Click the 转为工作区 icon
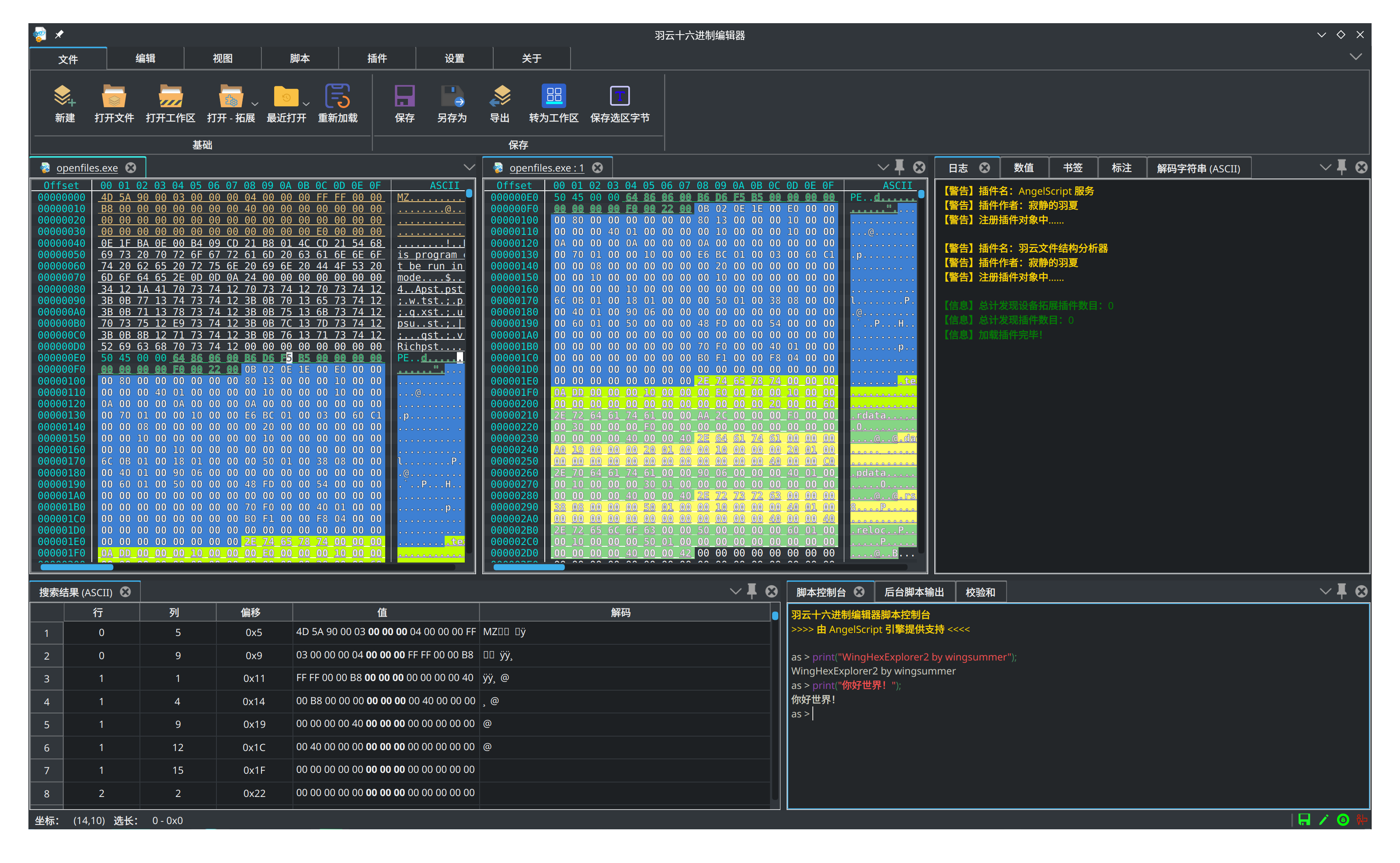This screenshot has height=863, width=1400. [554, 96]
